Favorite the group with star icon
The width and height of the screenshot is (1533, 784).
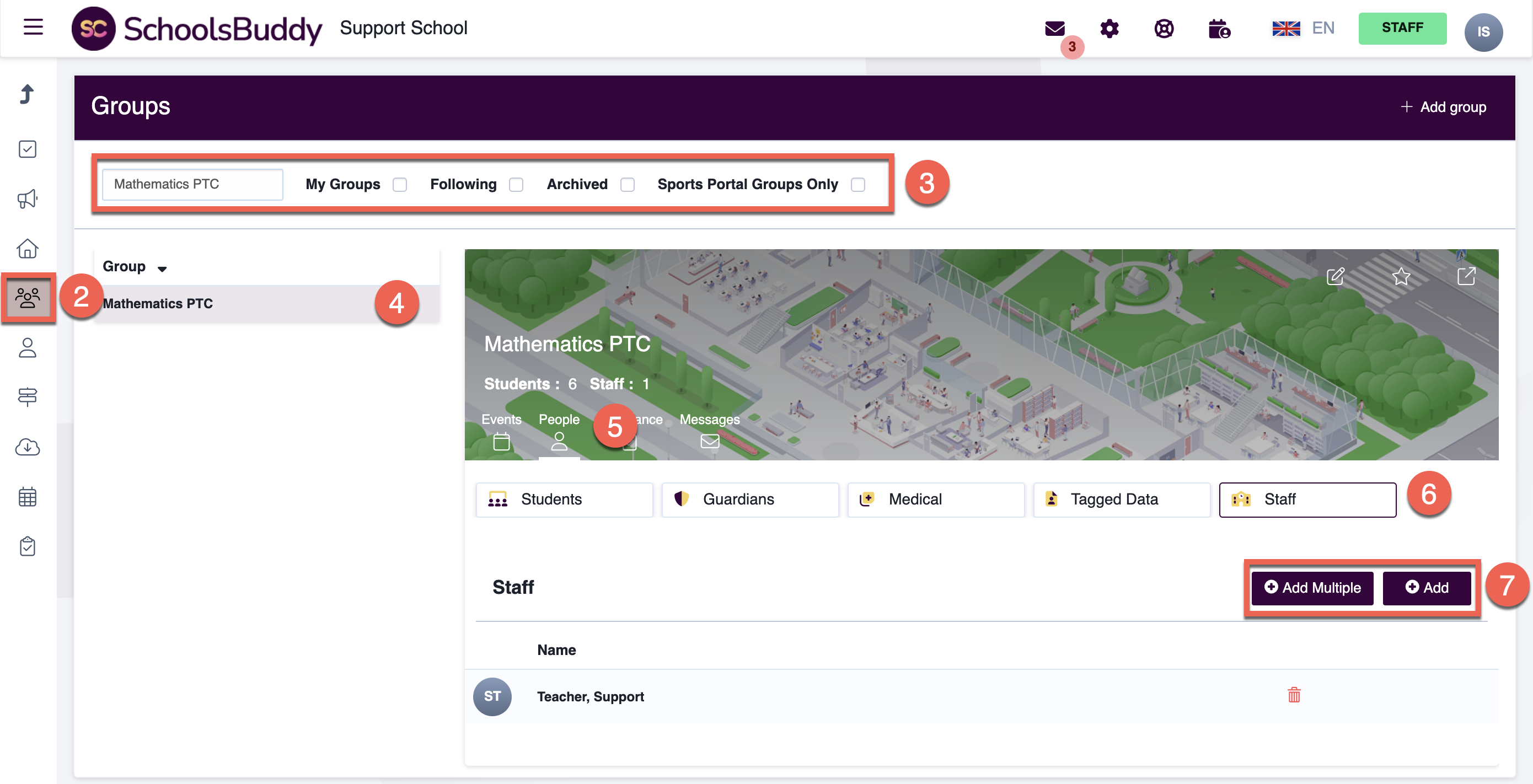pyautogui.click(x=1400, y=277)
